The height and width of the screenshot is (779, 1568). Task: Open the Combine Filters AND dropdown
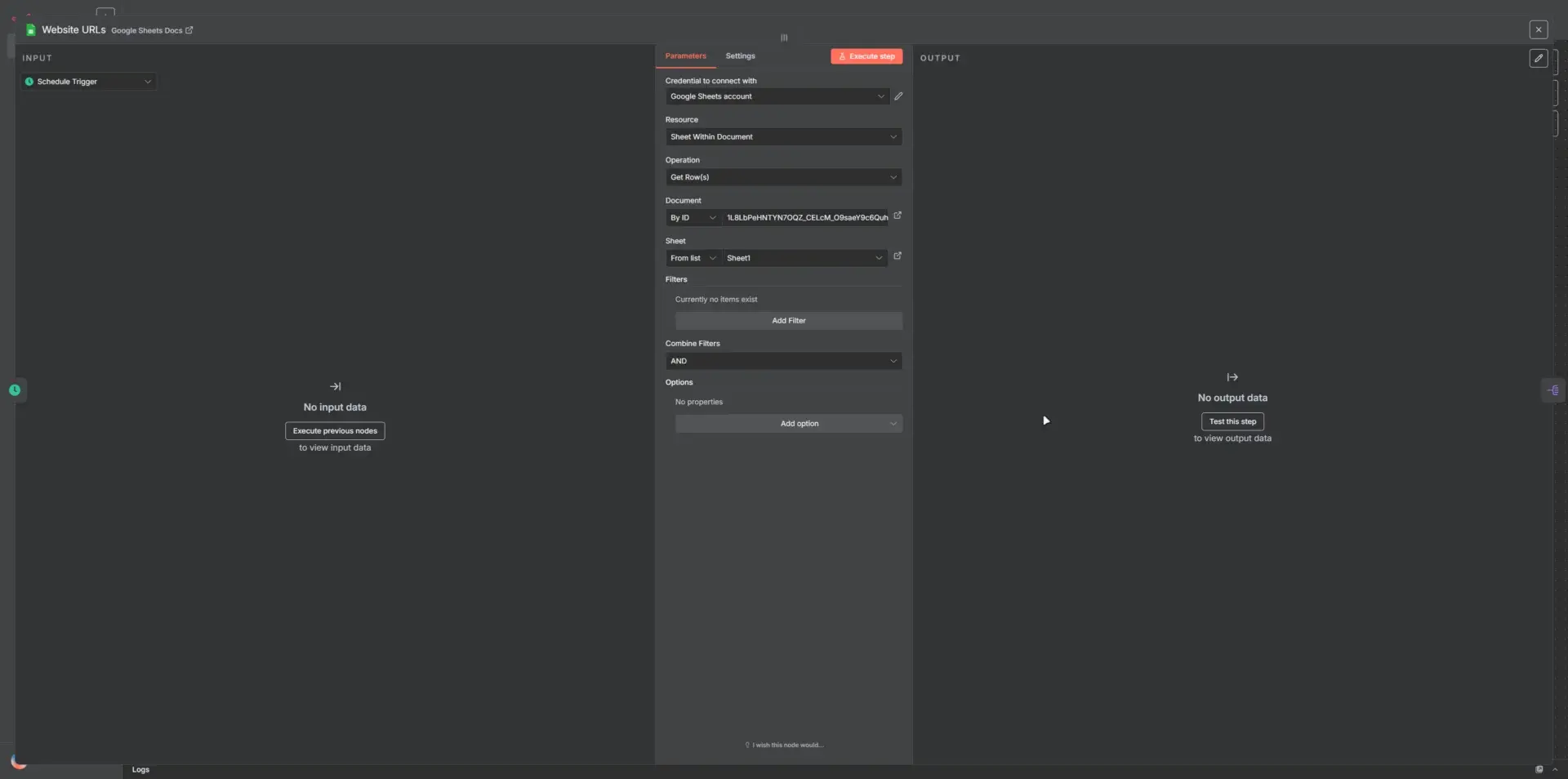(x=783, y=361)
